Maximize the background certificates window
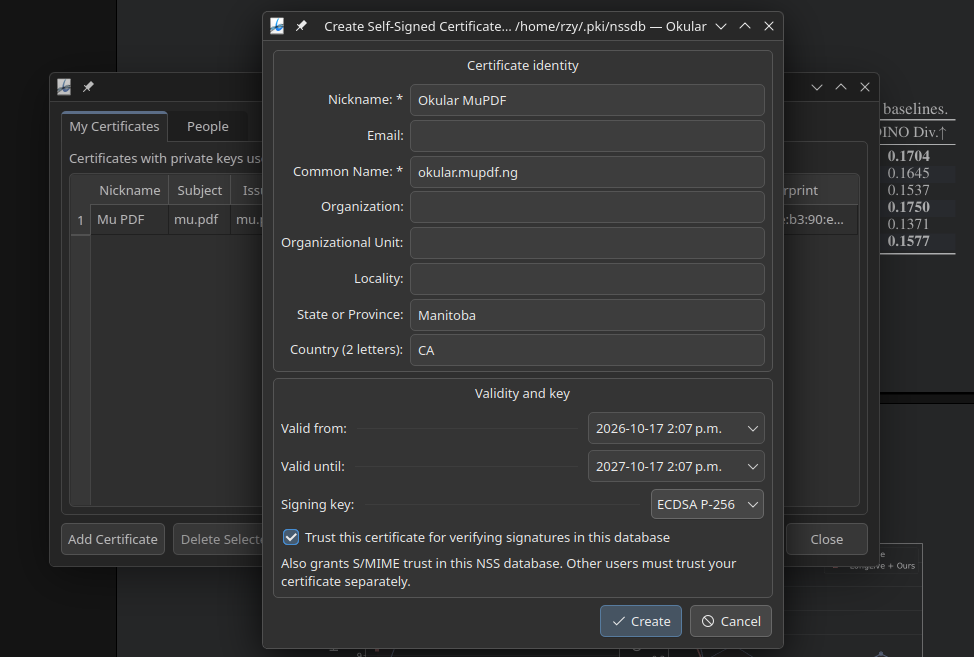The image size is (974, 657). 841,87
